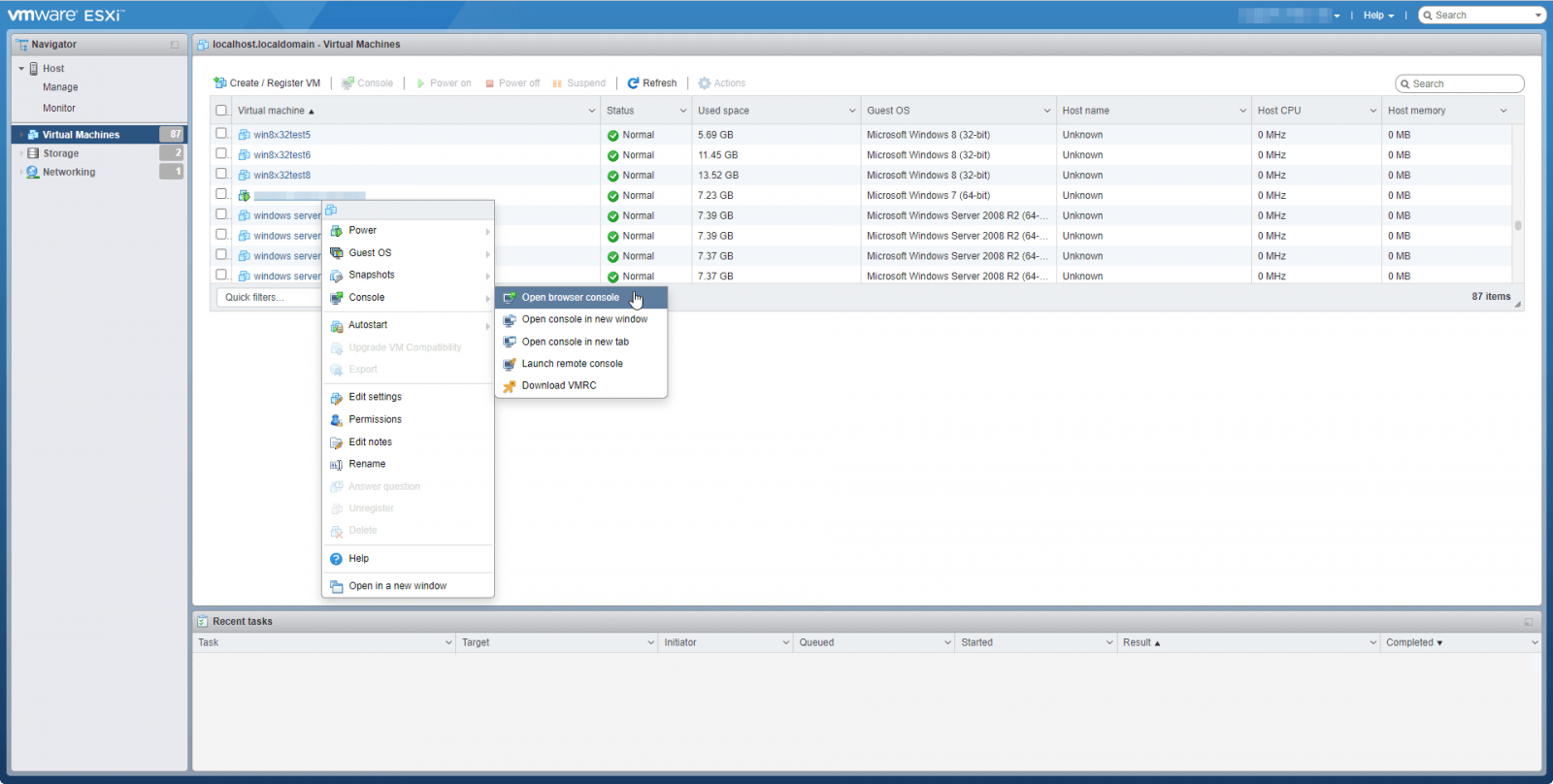Click the Help question mark icon in menu

tap(337, 559)
